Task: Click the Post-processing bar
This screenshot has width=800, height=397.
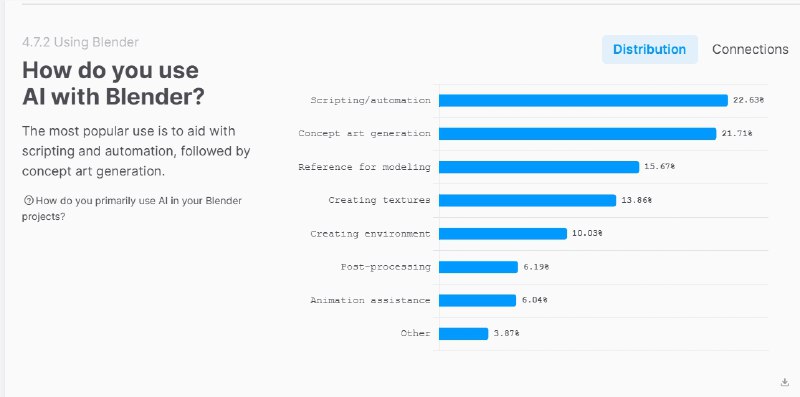Action: [478, 267]
